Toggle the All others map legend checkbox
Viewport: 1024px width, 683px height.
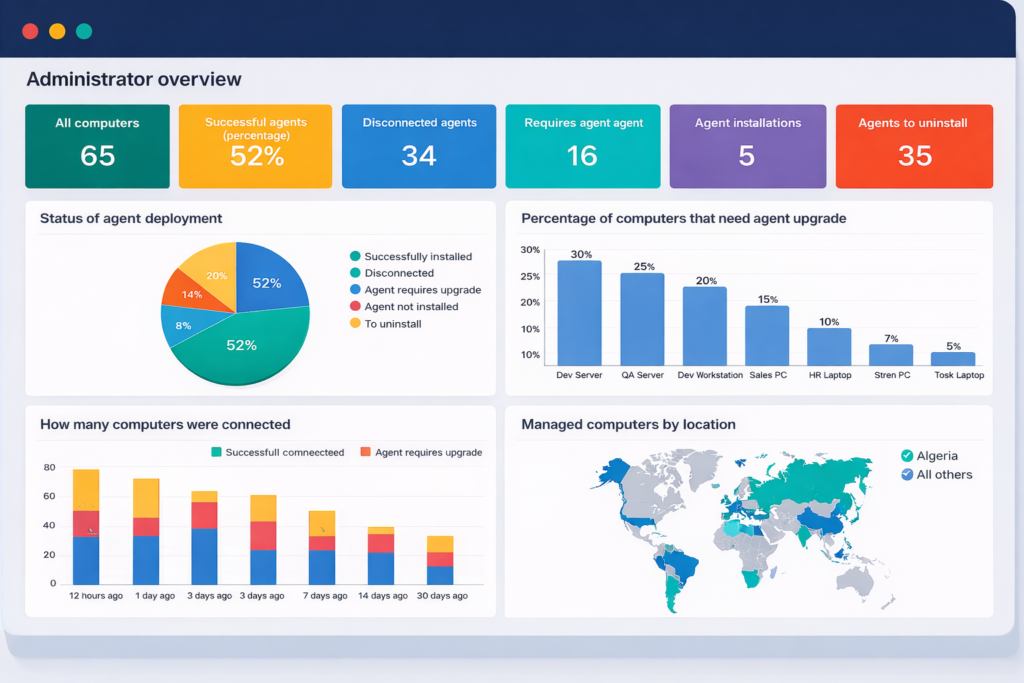907,475
